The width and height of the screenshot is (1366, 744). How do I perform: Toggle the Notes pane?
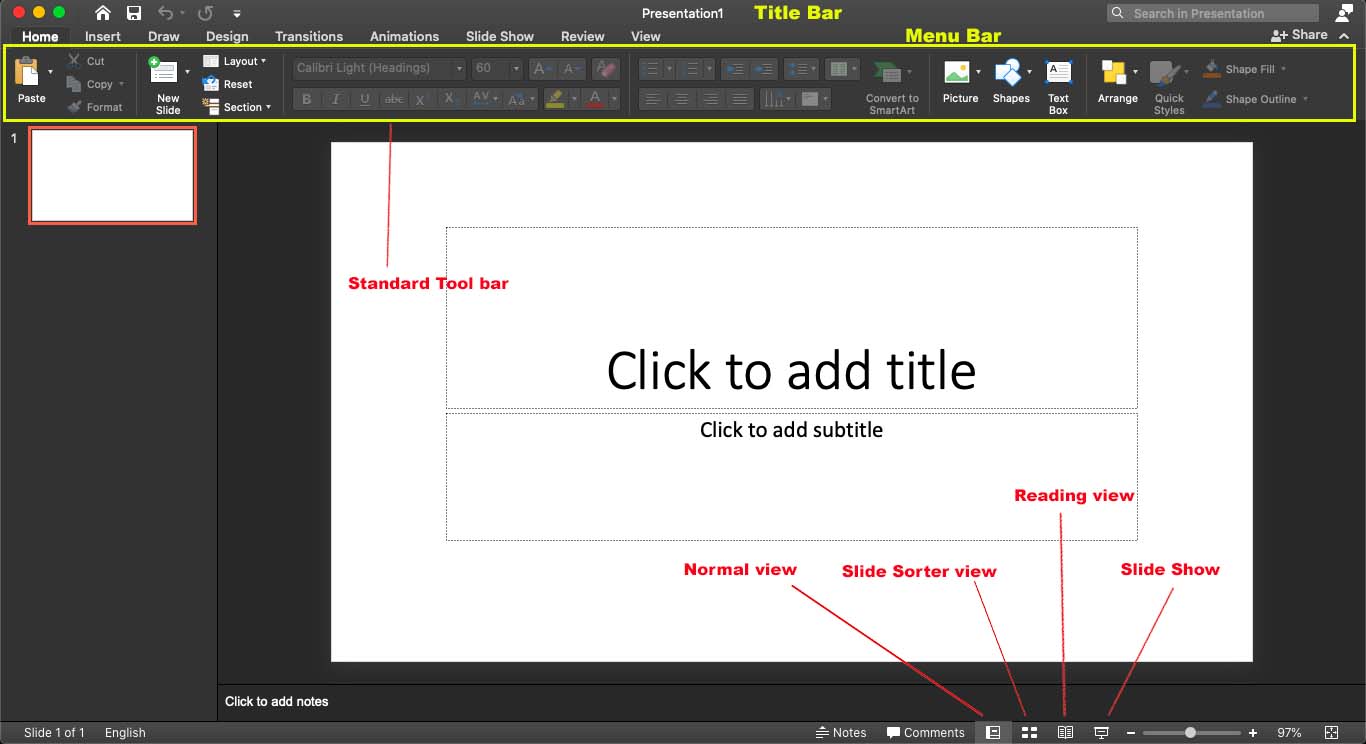[x=841, y=732]
